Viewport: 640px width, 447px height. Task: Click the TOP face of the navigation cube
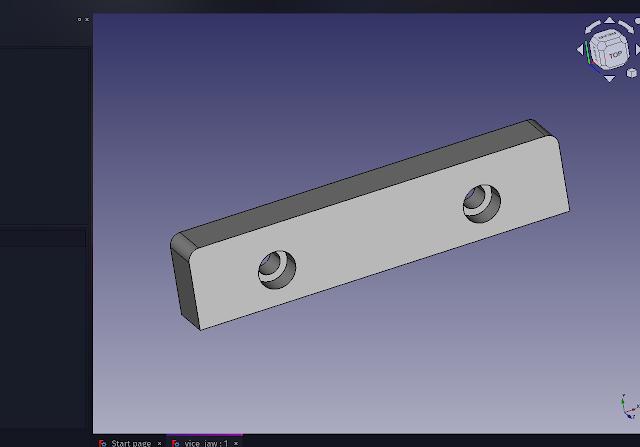pyautogui.click(x=615, y=55)
